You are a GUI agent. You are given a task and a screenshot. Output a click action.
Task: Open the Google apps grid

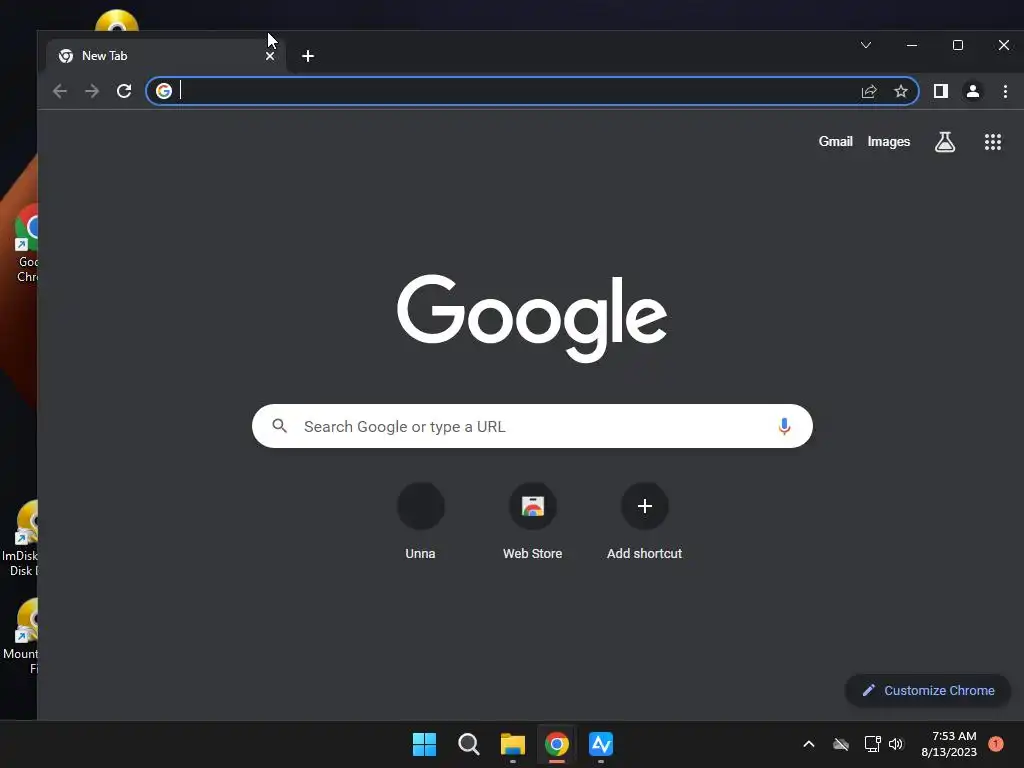[x=993, y=142]
